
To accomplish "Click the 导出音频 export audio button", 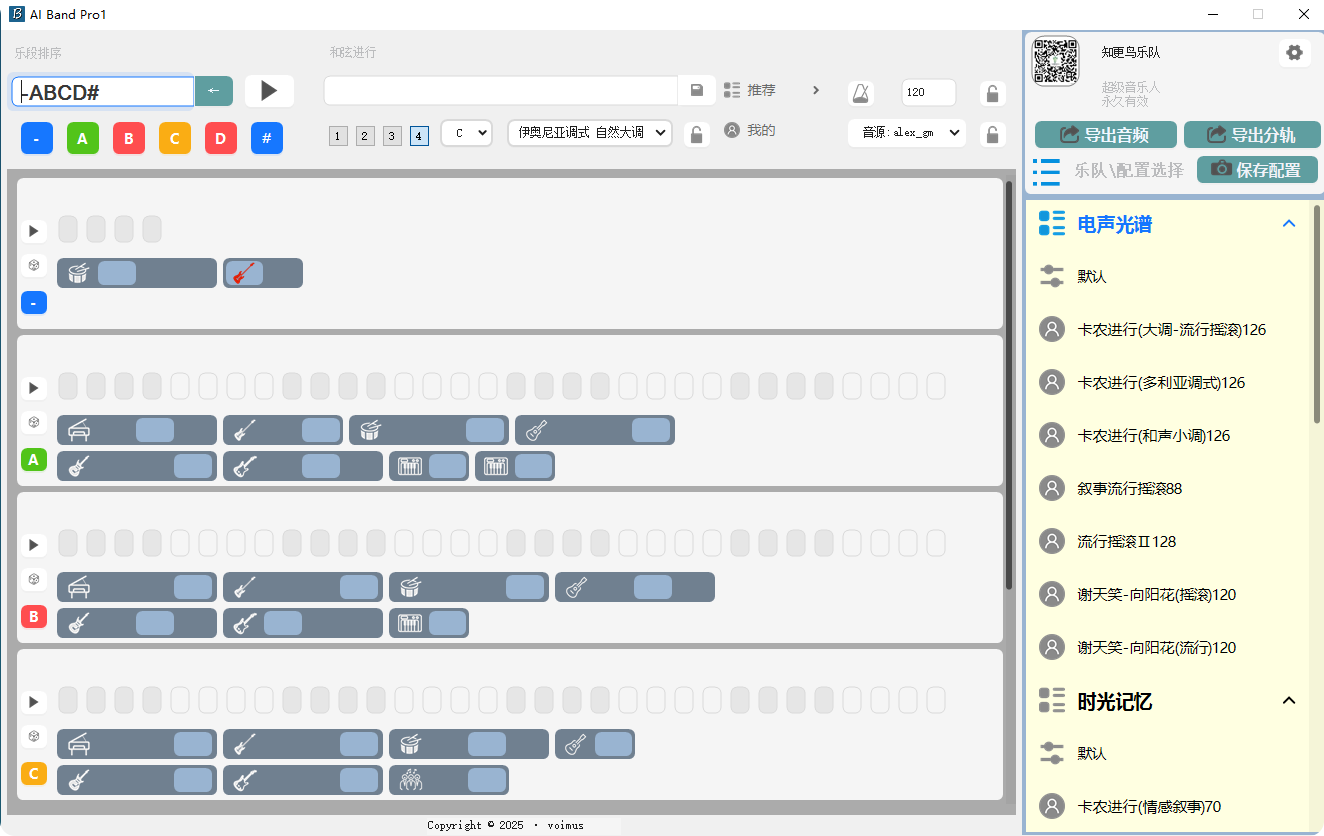I will pyautogui.click(x=1104, y=135).
